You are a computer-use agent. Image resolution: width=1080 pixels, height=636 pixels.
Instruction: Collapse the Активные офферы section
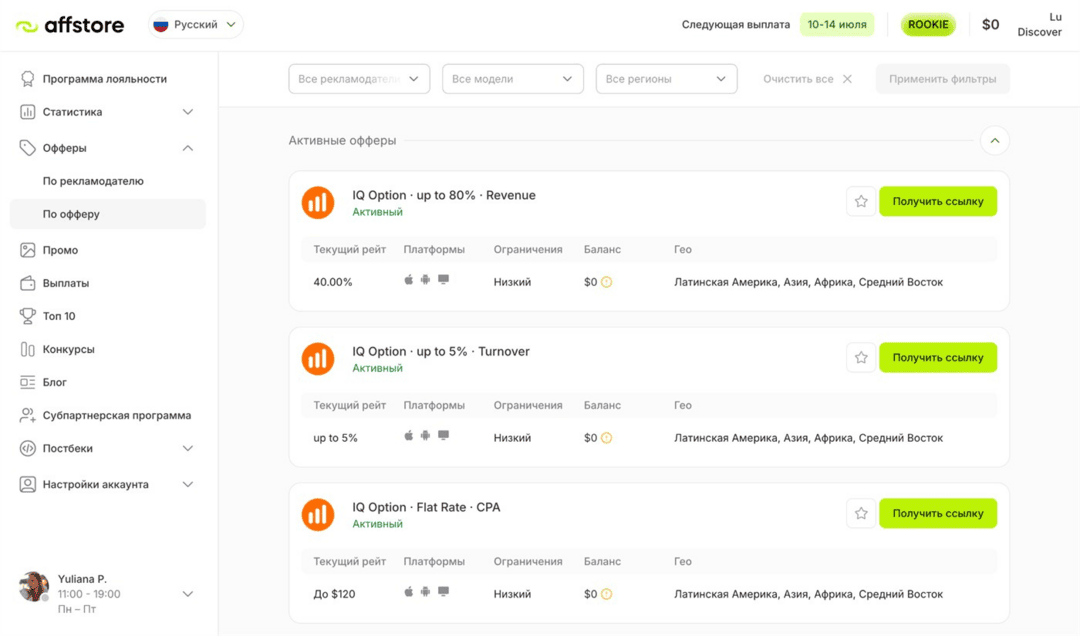tap(995, 141)
